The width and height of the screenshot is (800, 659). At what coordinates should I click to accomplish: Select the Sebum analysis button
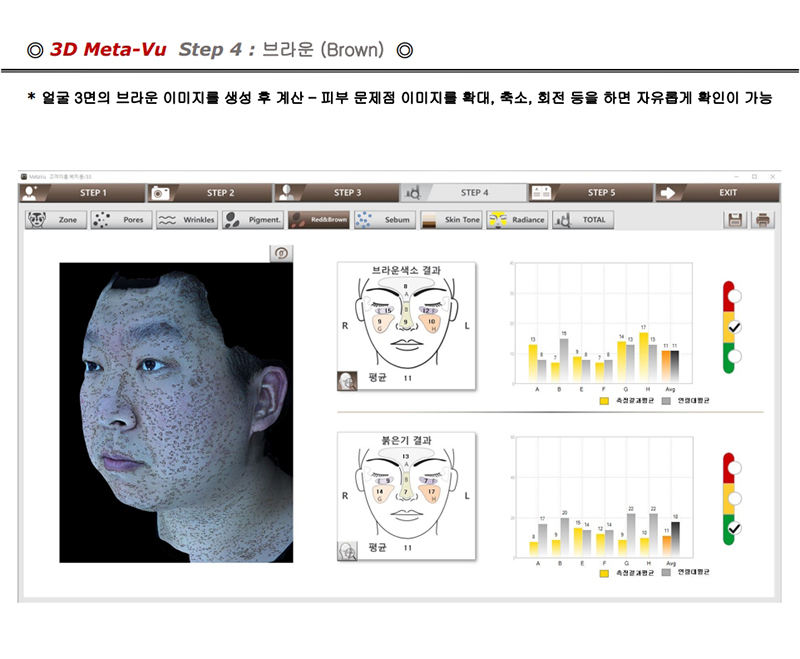tap(384, 220)
